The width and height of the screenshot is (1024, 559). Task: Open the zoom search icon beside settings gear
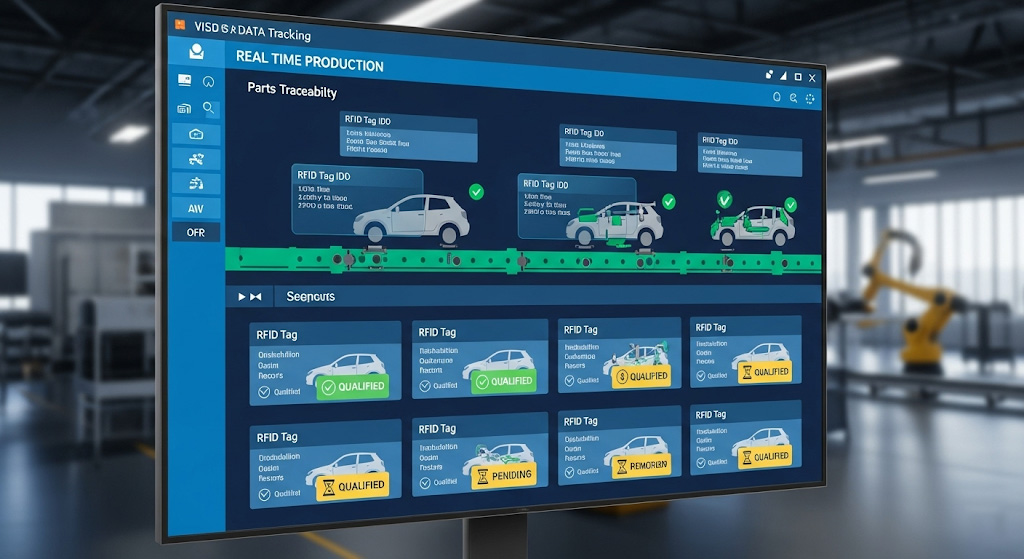(793, 98)
